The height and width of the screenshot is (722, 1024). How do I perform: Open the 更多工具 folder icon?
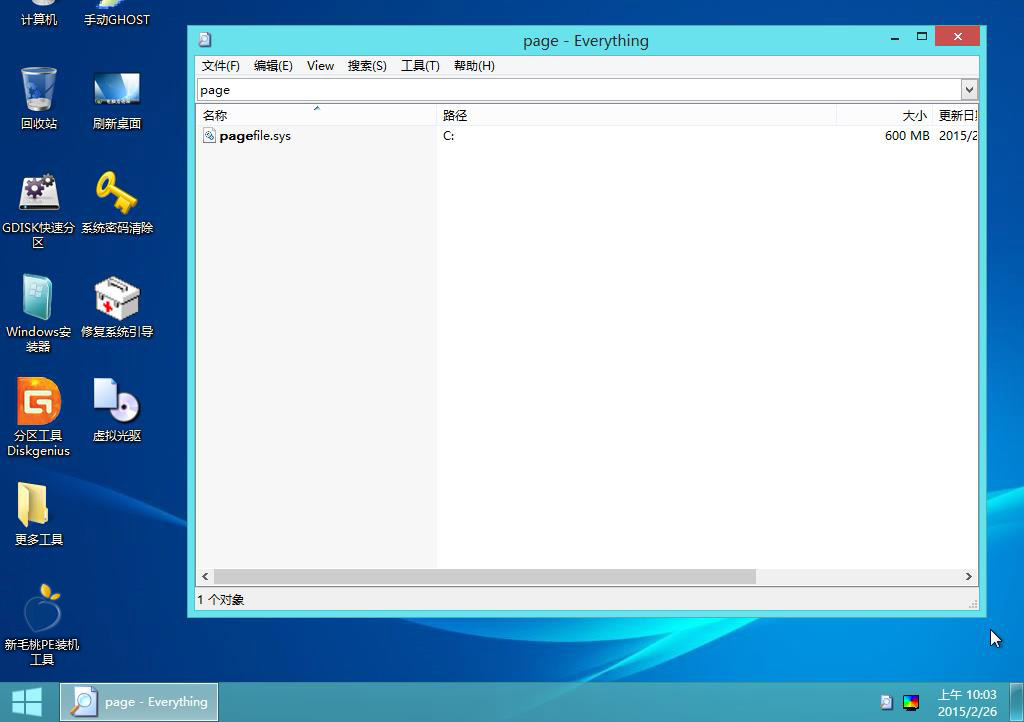tap(39, 514)
